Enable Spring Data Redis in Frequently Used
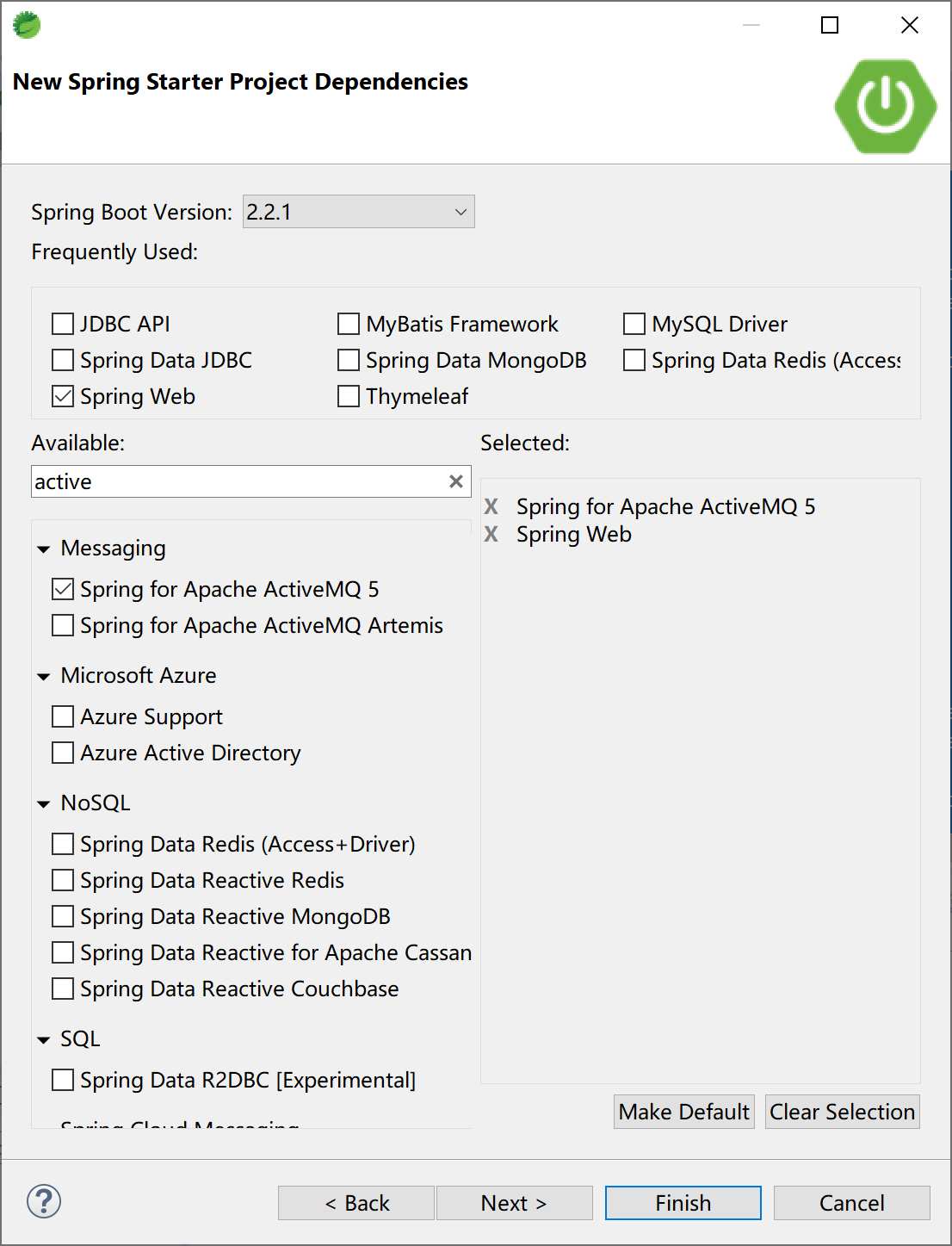 (x=634, y=360)
